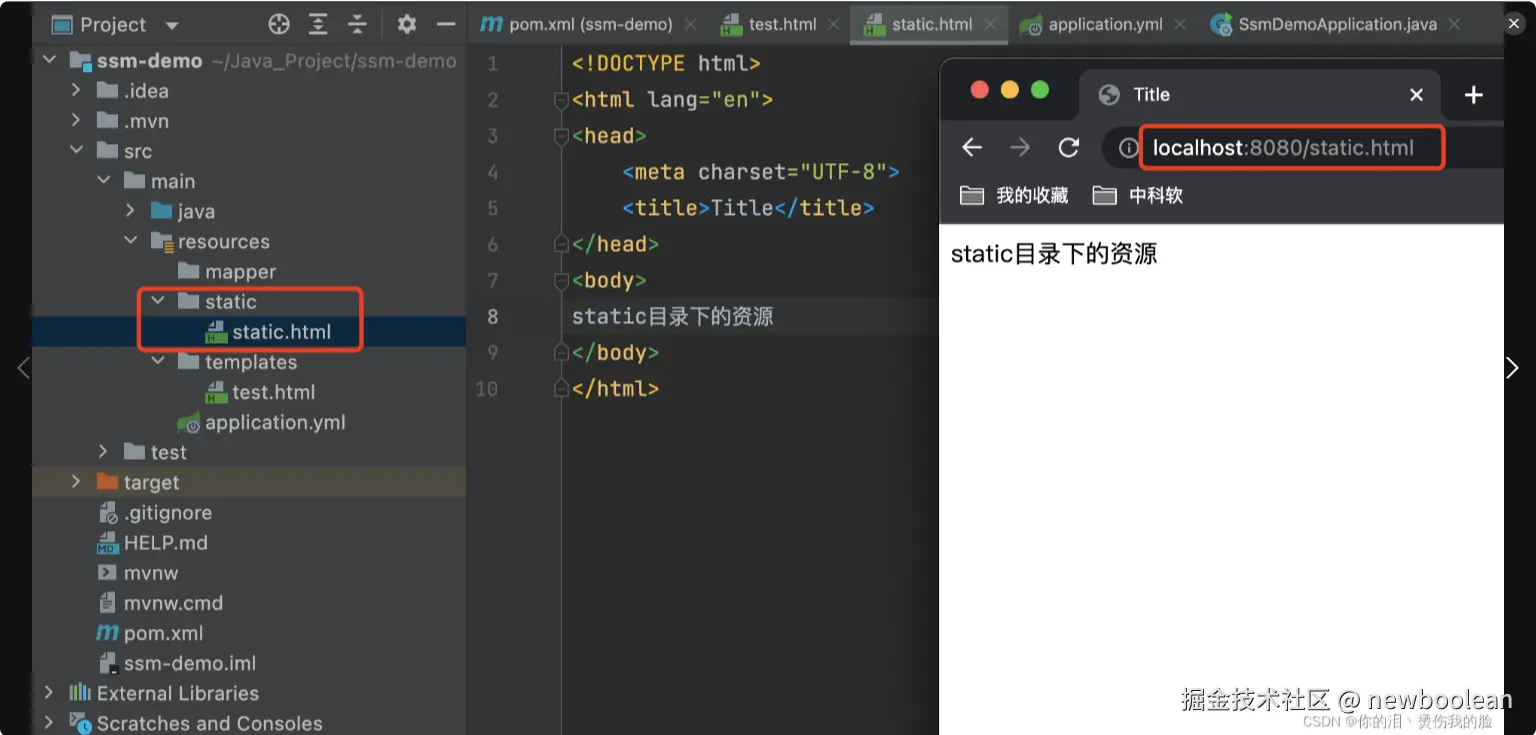
Task: Click the DOCTYPE html line in editor
Action: tap(666, 64)
